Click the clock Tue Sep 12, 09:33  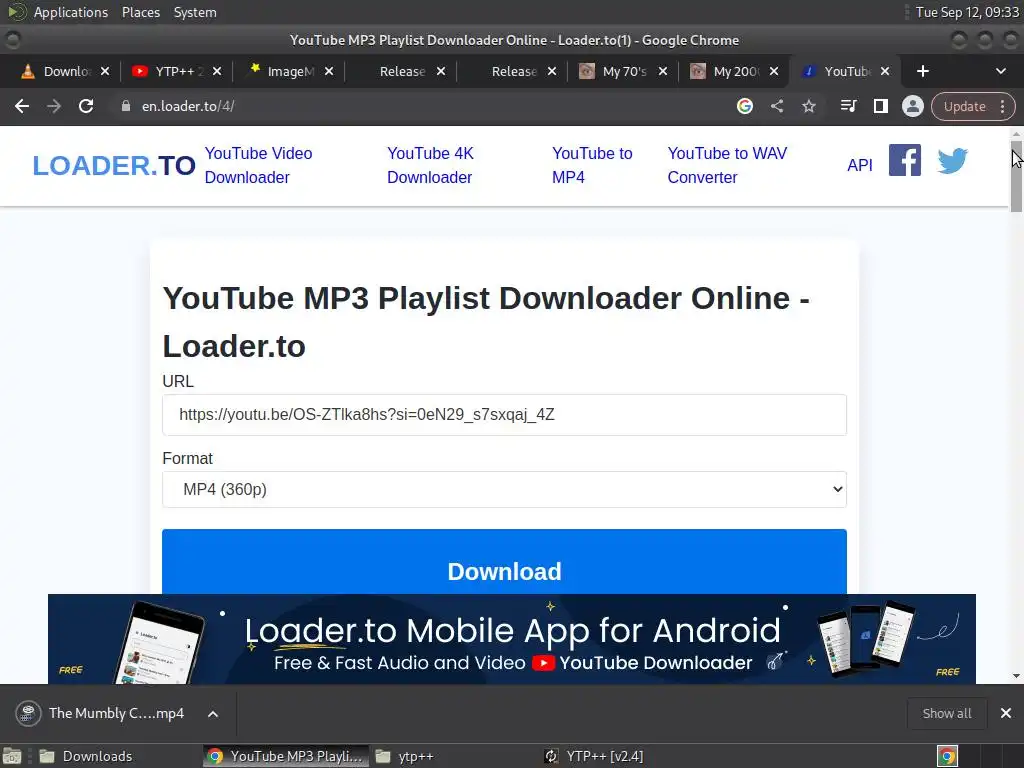(967, 12)
